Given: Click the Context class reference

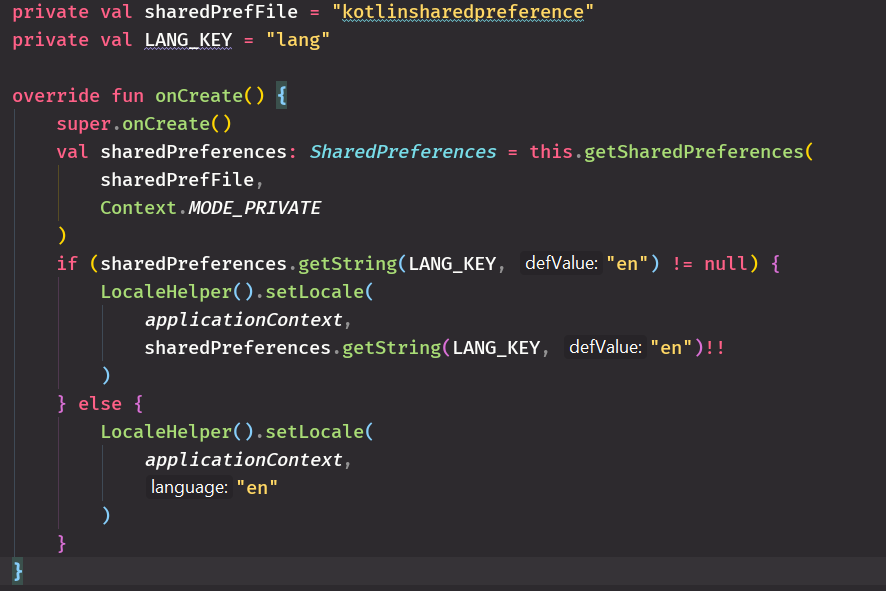Looking at the screenshot, I should 138,208.
